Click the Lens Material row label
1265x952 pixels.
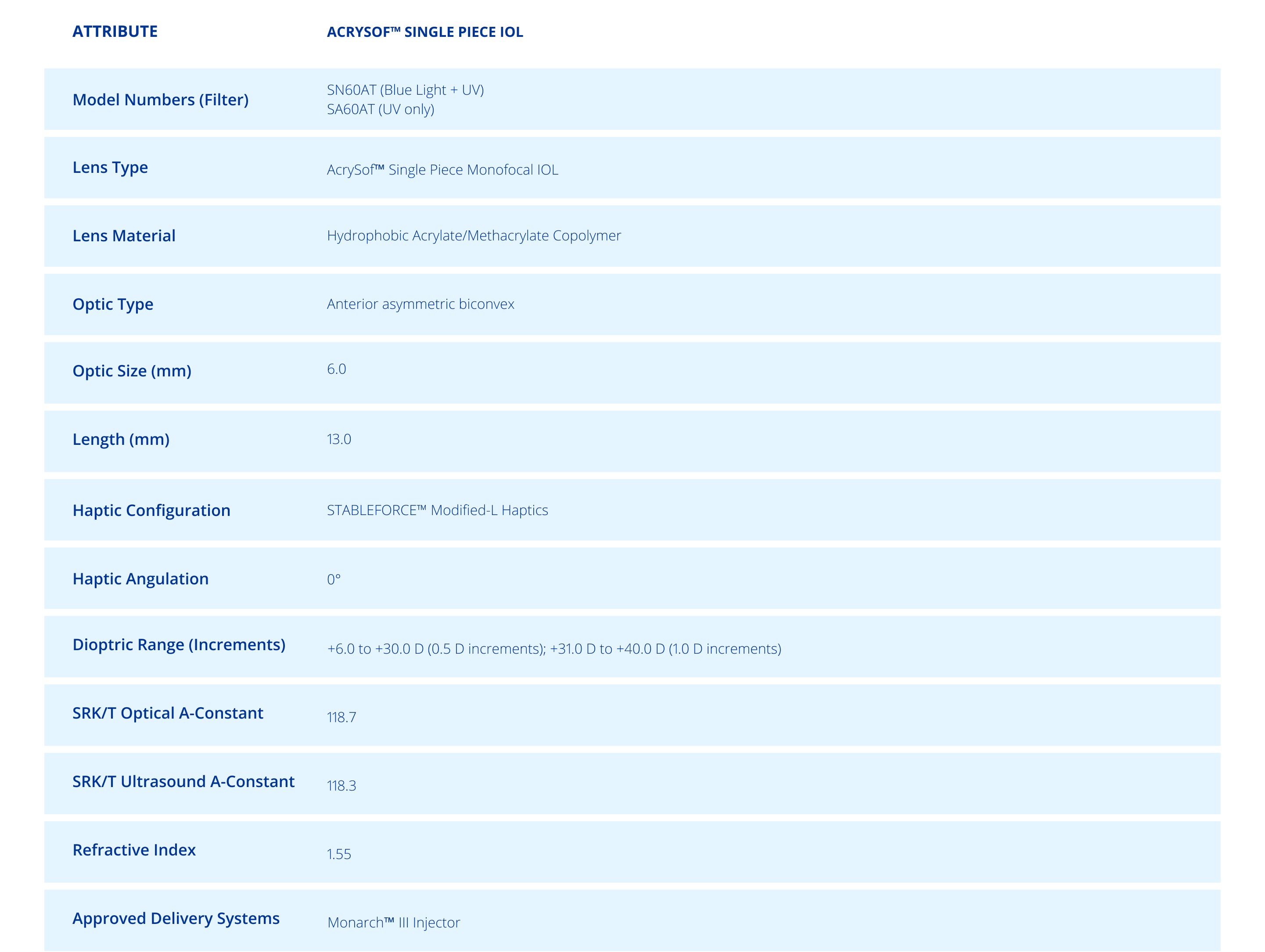123,236
